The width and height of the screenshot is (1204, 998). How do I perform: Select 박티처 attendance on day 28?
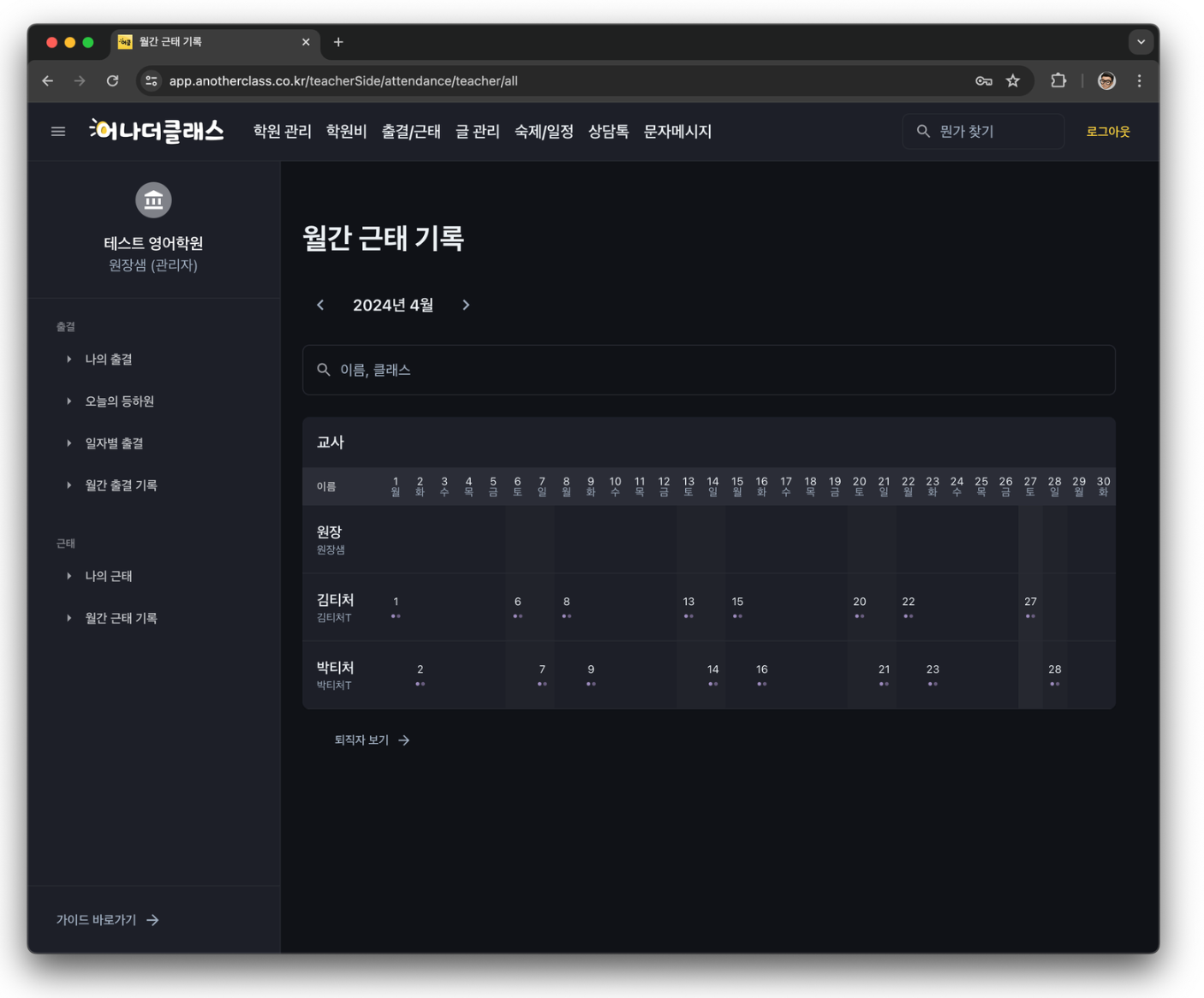point(1054,674)
